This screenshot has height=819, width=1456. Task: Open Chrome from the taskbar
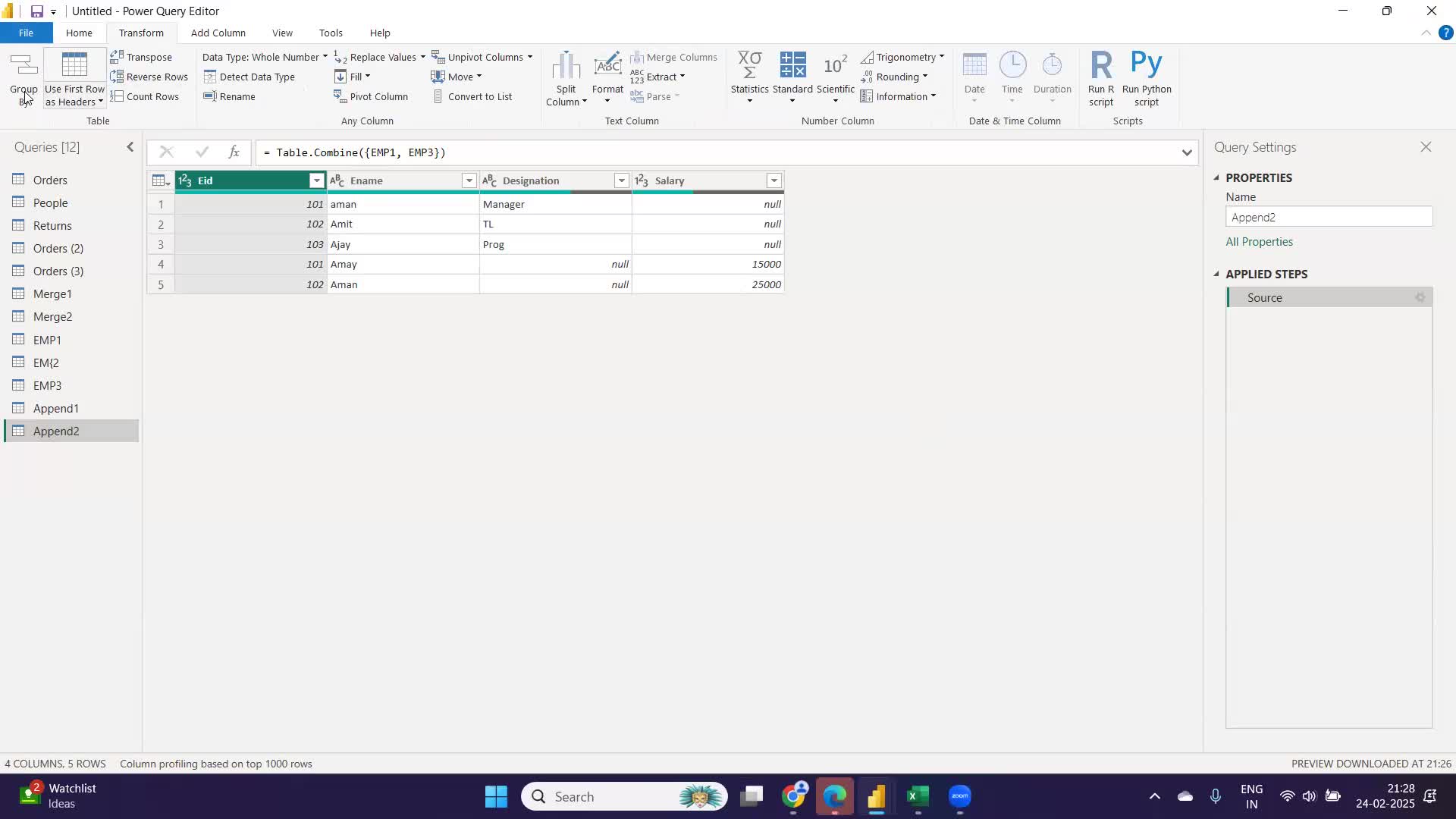(793, 796)
